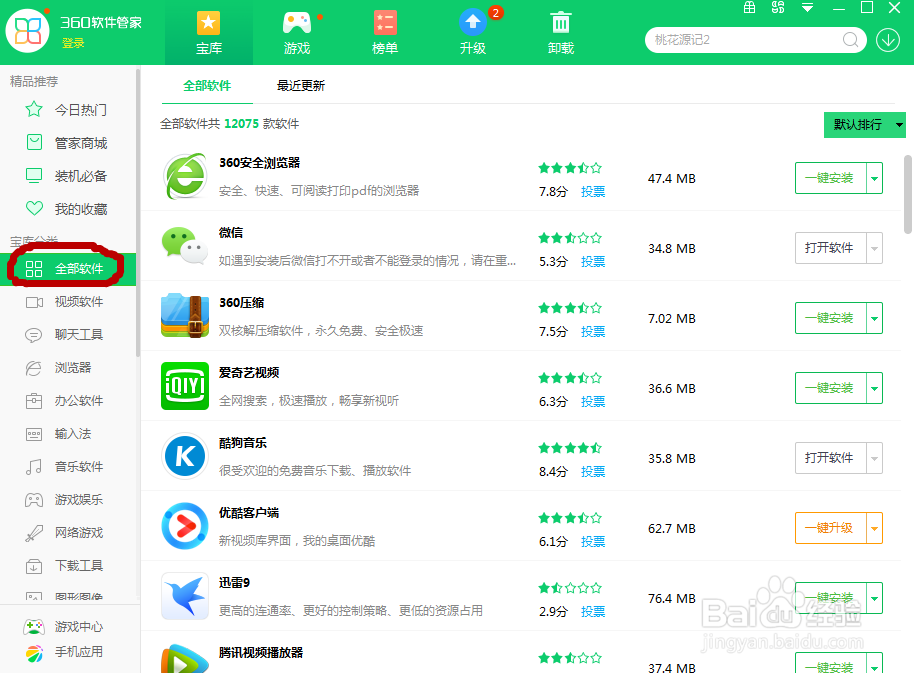Click 投票 link for 酷狗音乐

point(593,471)
